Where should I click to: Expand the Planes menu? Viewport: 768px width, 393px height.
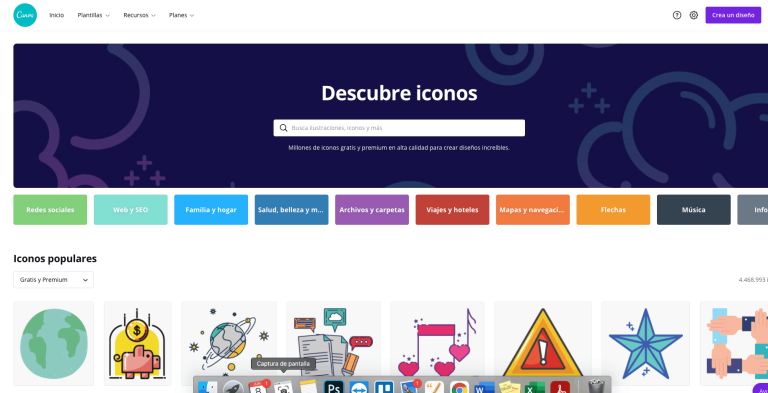coord(181,15)
